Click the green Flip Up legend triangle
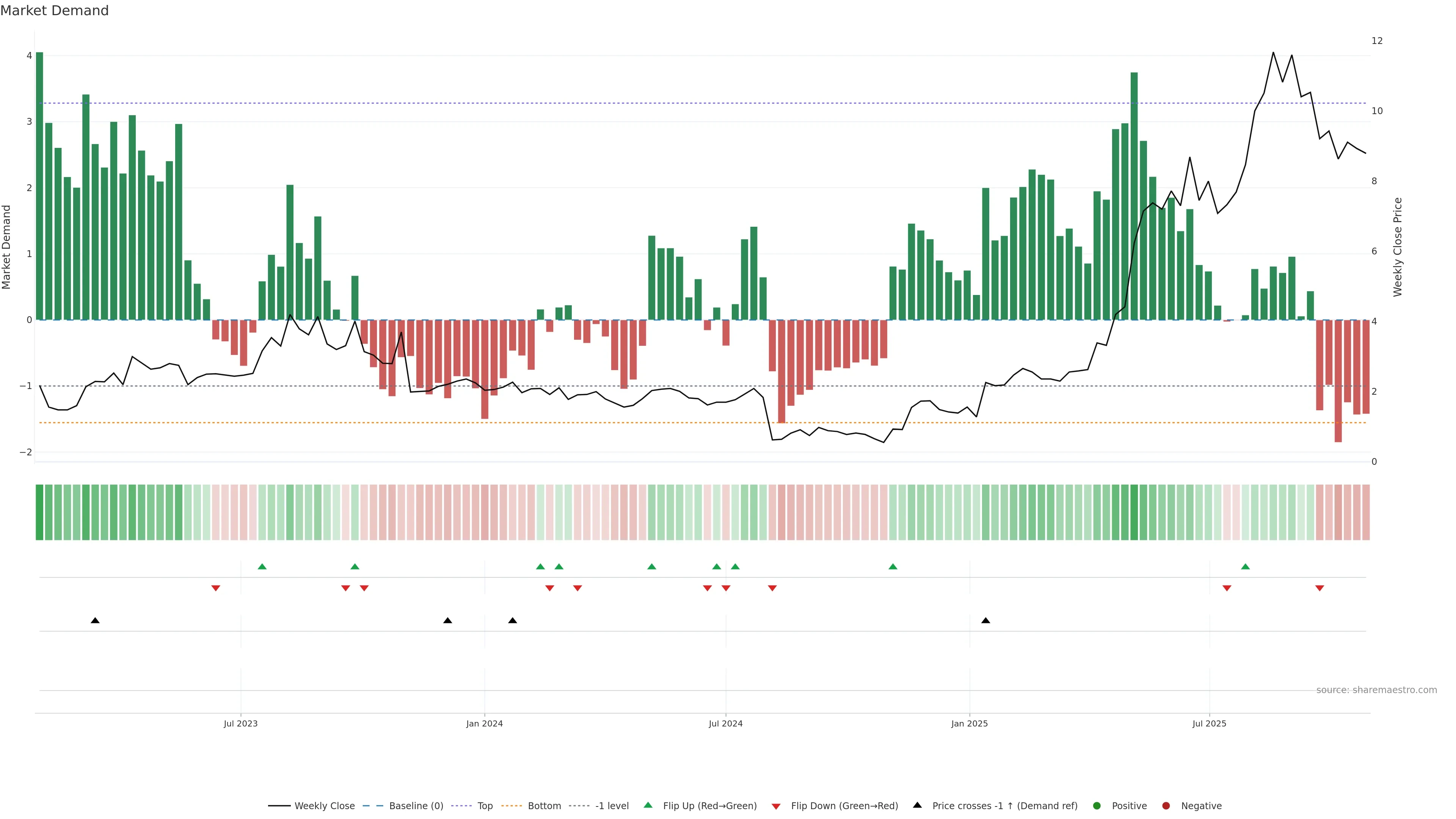Viewport: 1456px width, 819px height. click(648, 805)
